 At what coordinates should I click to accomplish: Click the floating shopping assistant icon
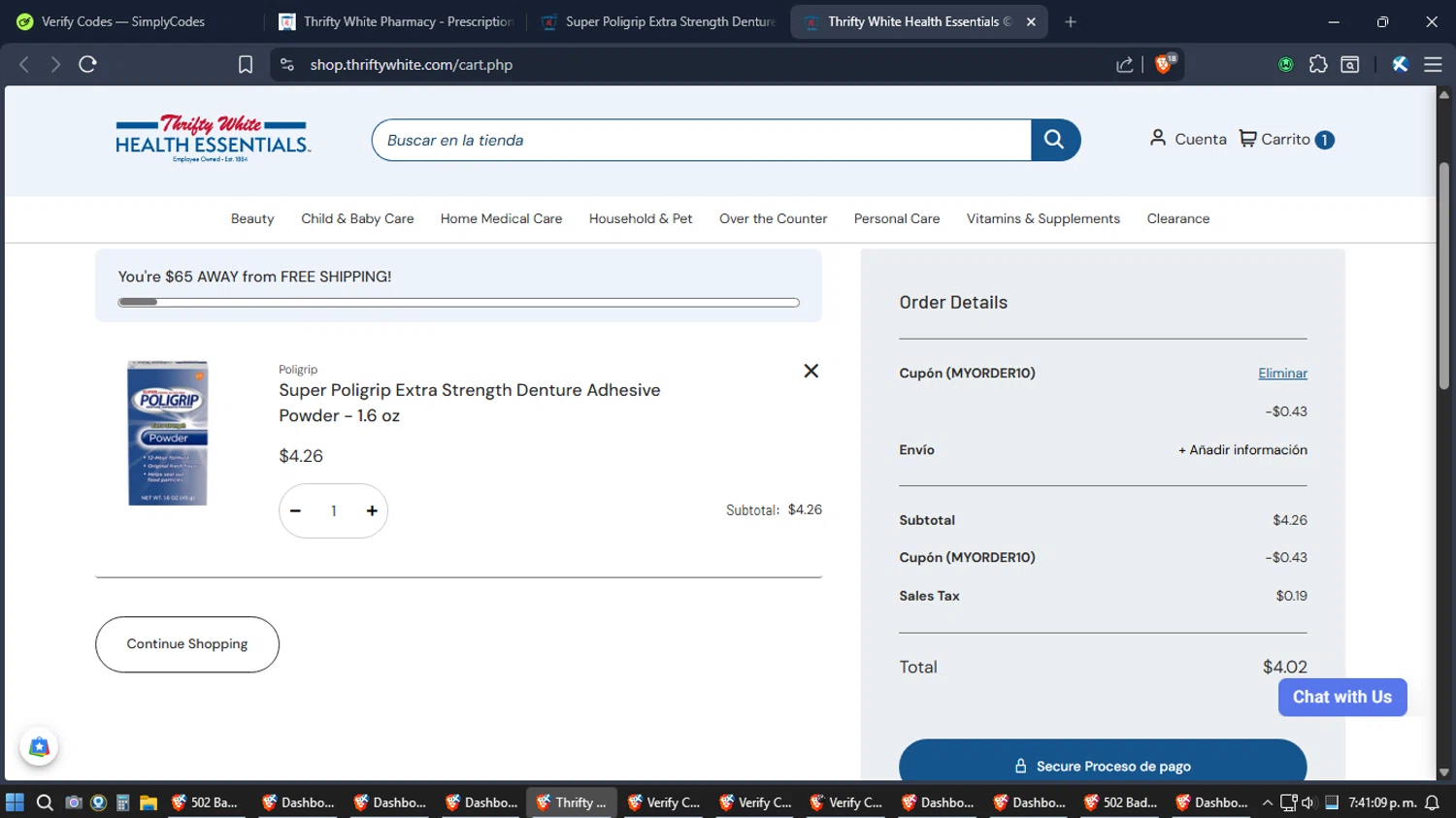(x=39, y=746)
